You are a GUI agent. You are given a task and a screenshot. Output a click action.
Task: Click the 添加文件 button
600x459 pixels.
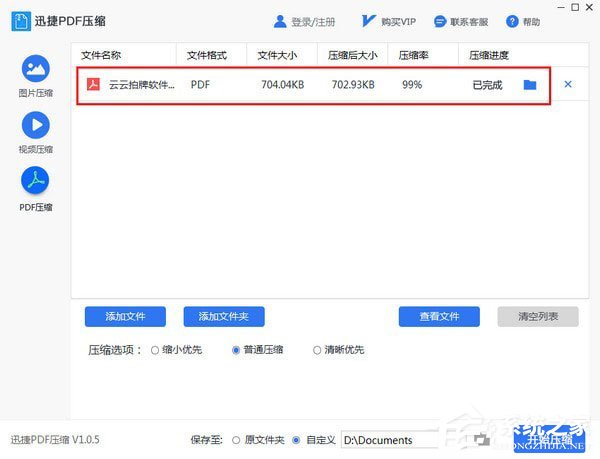click(x=125, y=317)
